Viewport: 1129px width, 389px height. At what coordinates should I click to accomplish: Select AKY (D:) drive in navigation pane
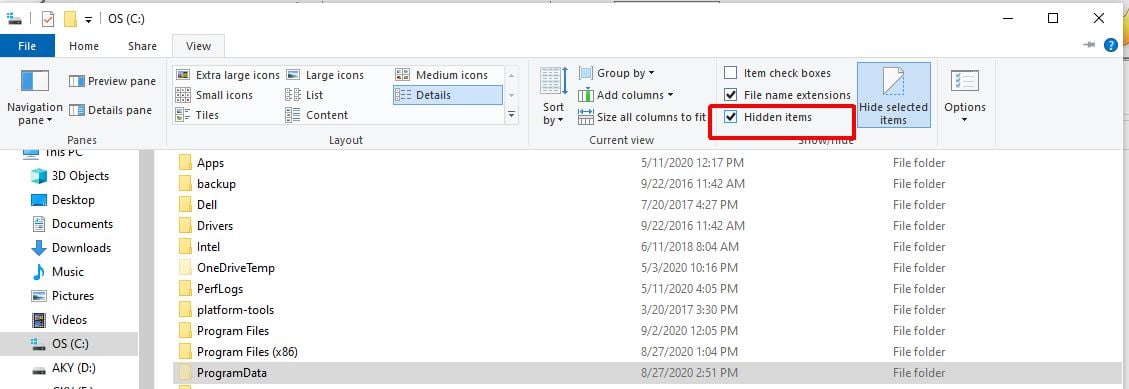(63, 368)
